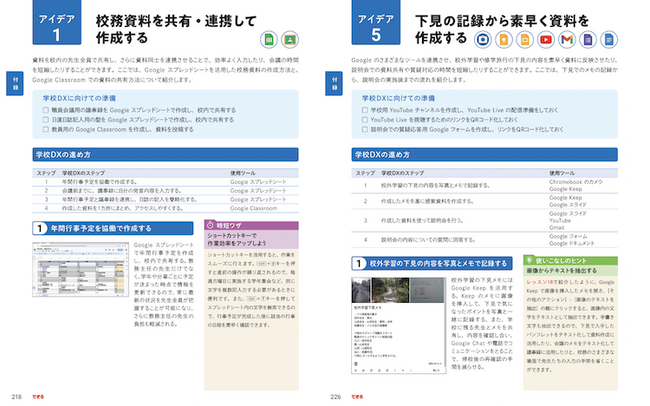Click the Chromebook camera icon in Idea 5 heading
650x406 pixels.
(x=483, y=39)
